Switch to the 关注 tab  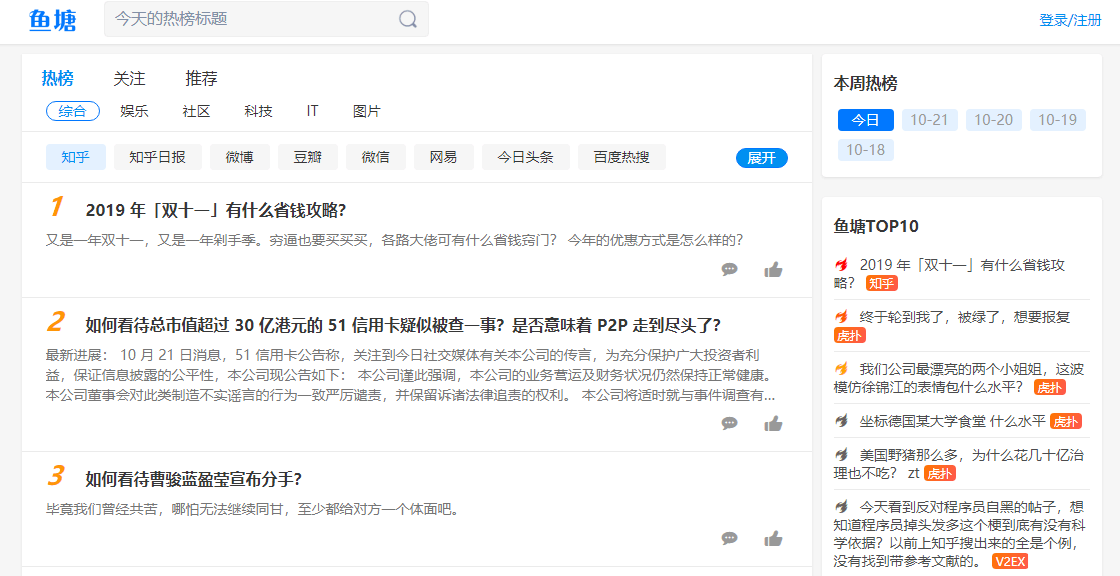pos(129,78)
